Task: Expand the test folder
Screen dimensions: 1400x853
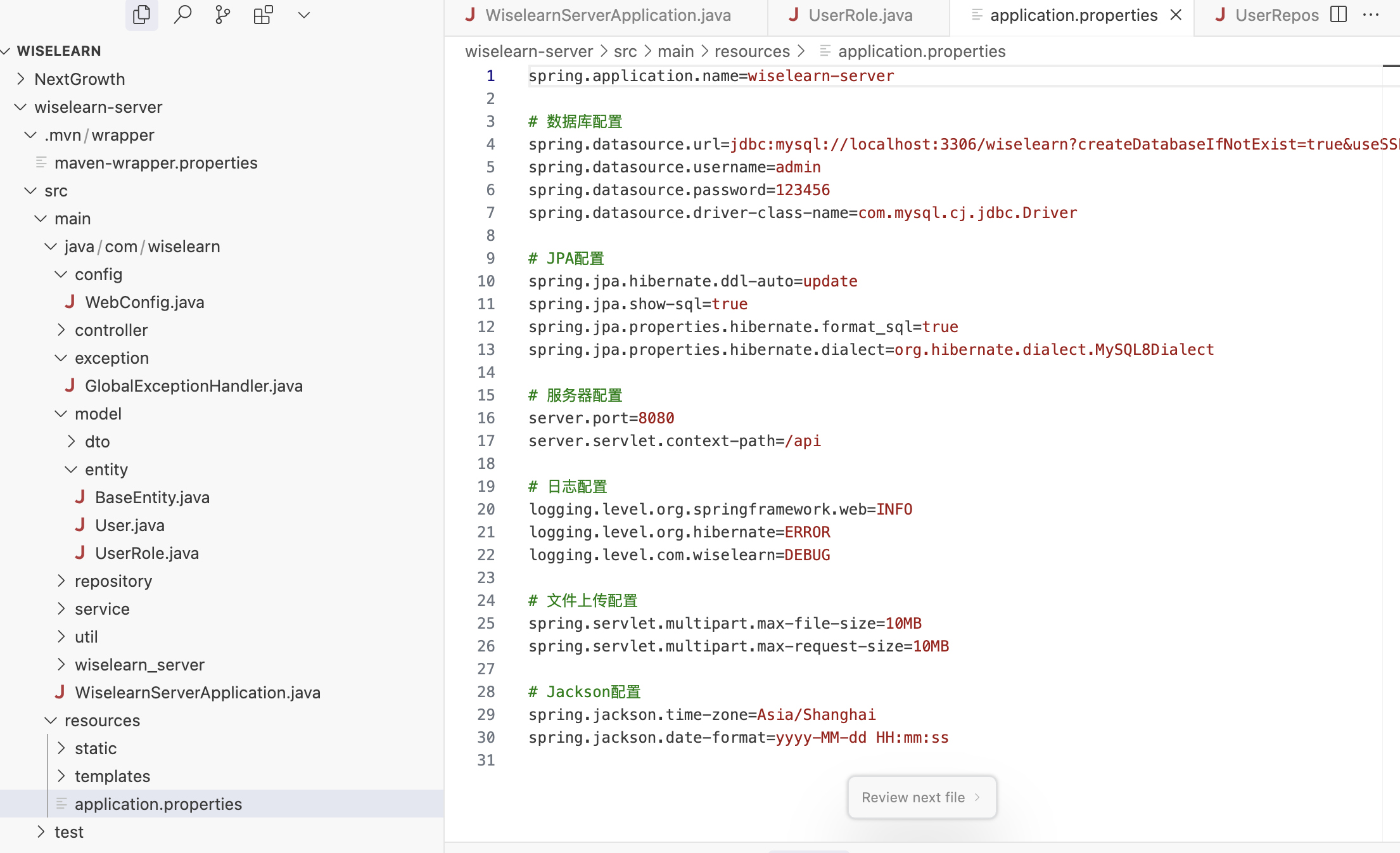Action: (x=222, y=832)
